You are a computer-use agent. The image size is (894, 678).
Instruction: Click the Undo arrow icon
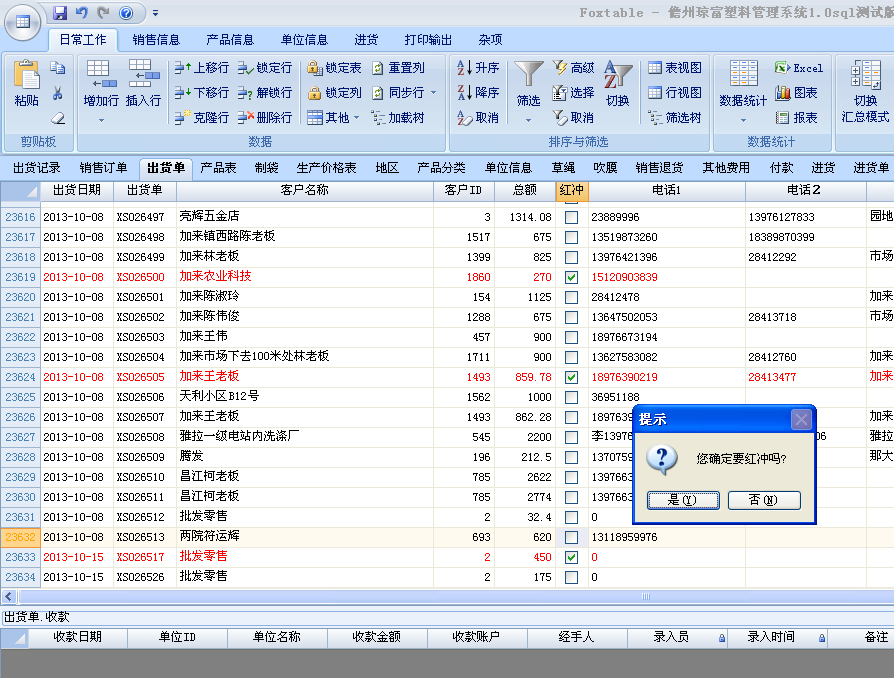pos(82,13)
